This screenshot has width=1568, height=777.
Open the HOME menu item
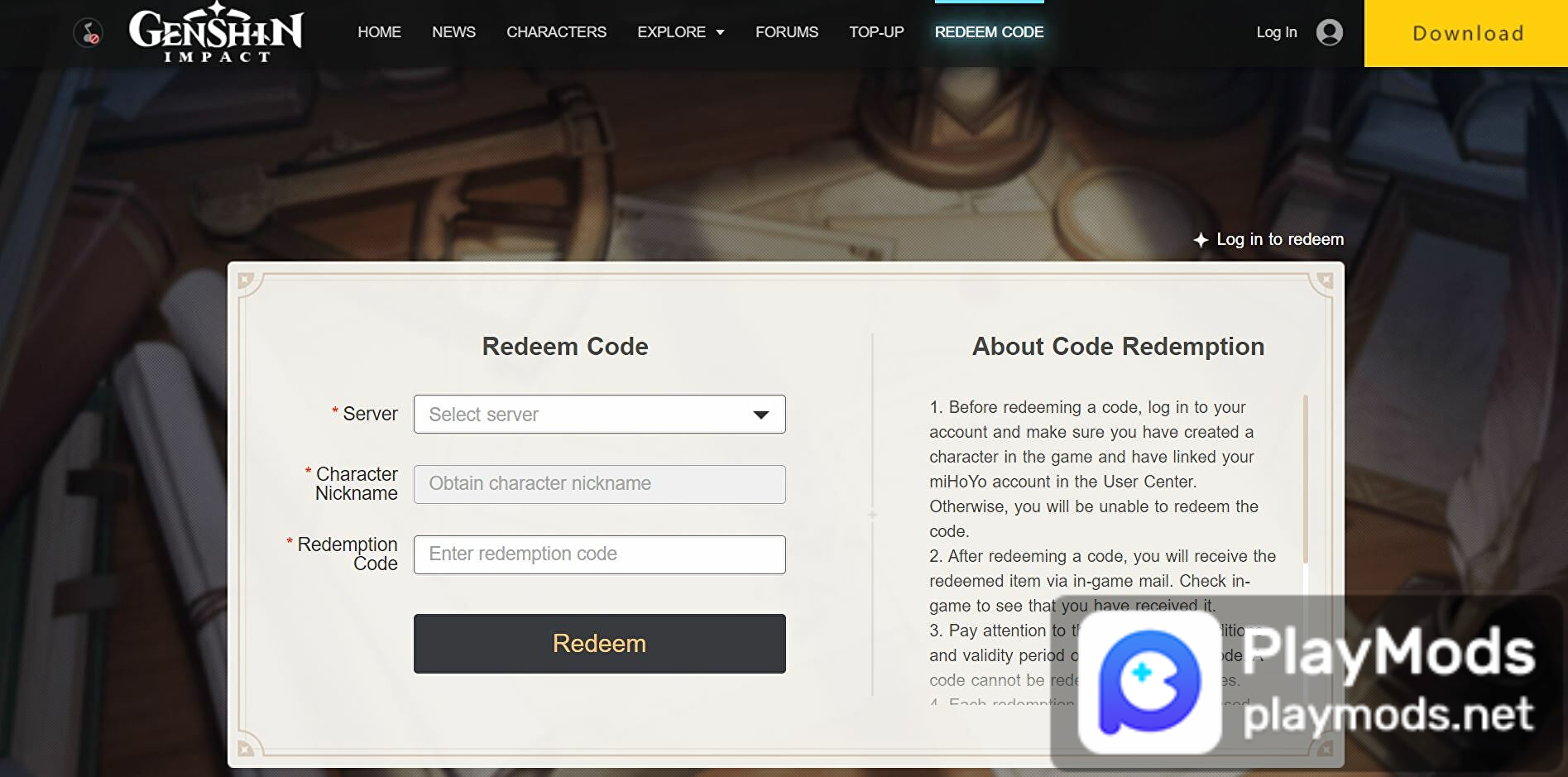379,32
